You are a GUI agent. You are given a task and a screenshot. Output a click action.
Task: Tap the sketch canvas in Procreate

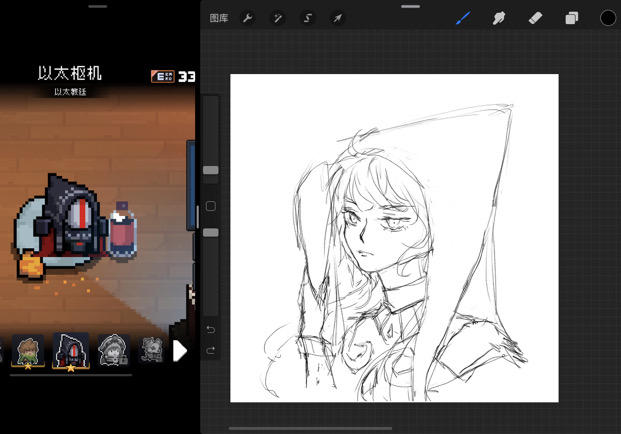pos(394,238)
